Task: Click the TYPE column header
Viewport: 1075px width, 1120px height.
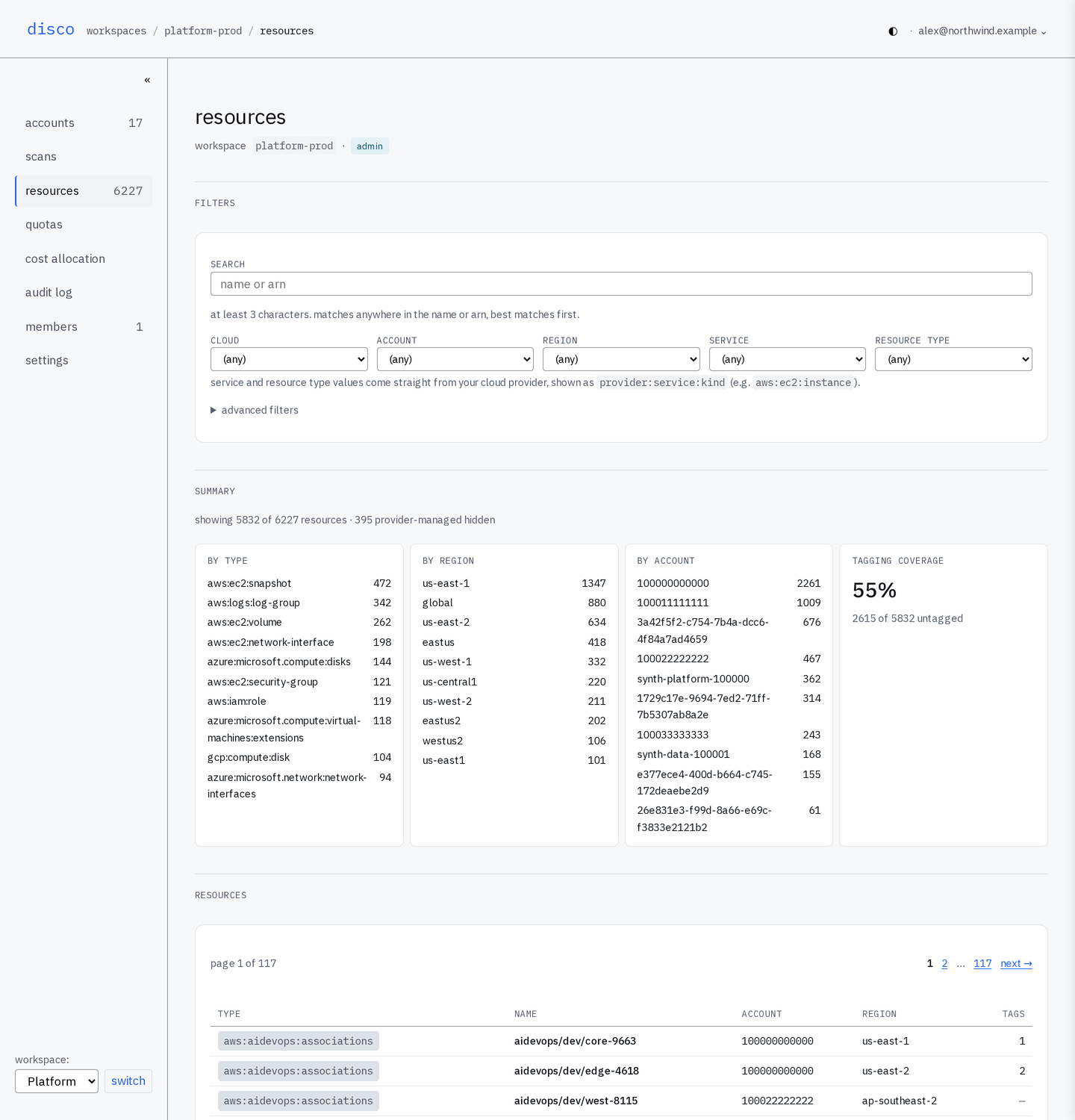Action: point(229,1014)
